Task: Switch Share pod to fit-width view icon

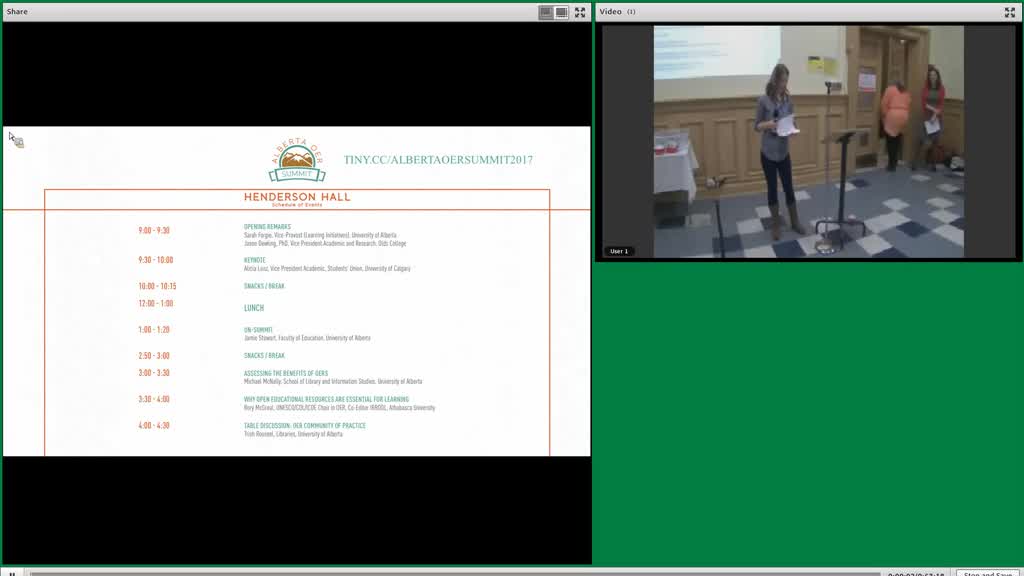Action: coord(562,12)
